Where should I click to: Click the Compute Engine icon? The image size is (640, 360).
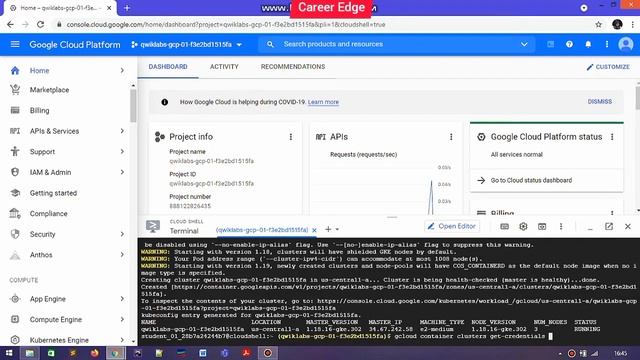point(15,319)
